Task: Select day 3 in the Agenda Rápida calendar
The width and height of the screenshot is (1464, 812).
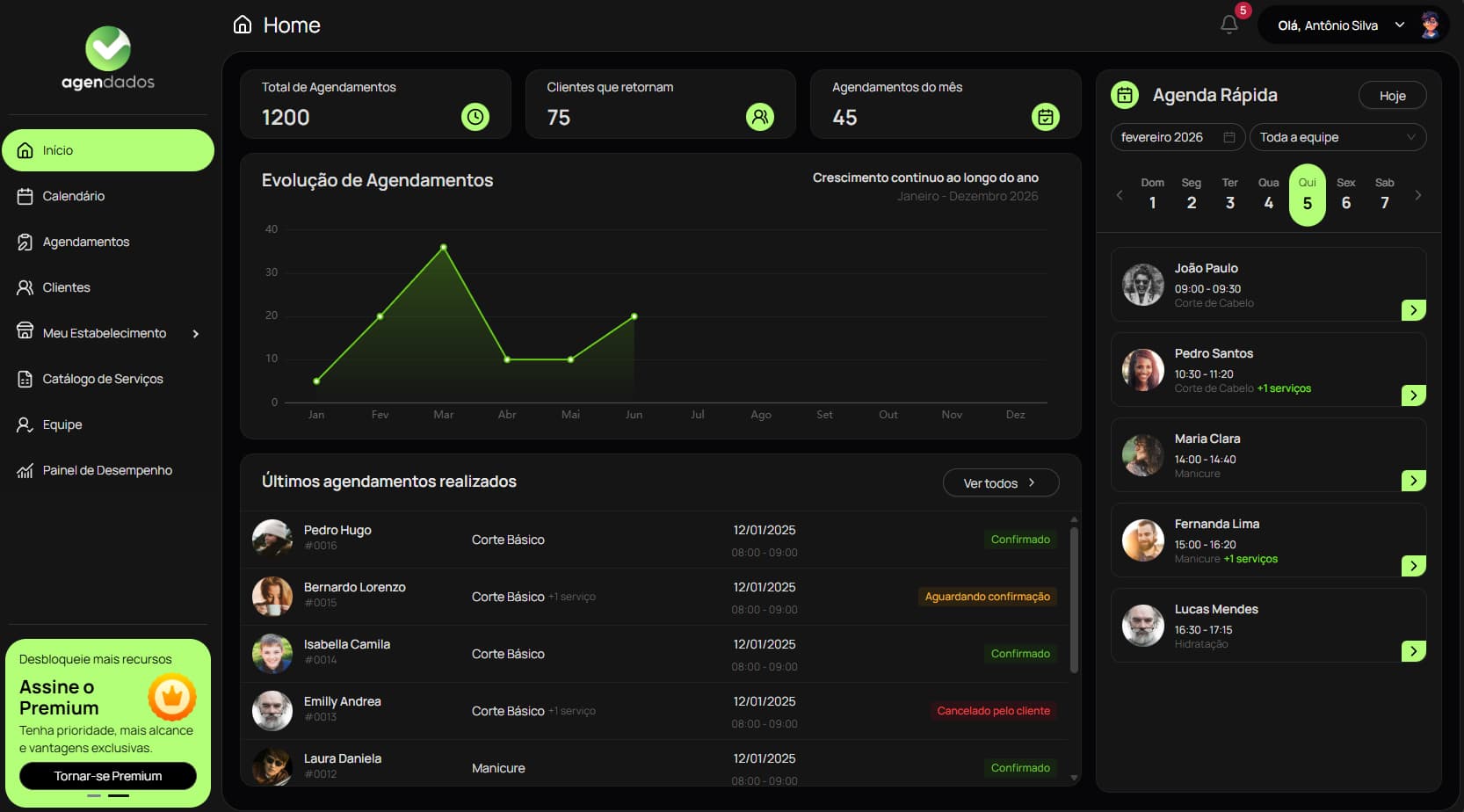Action: (1229, 201)
